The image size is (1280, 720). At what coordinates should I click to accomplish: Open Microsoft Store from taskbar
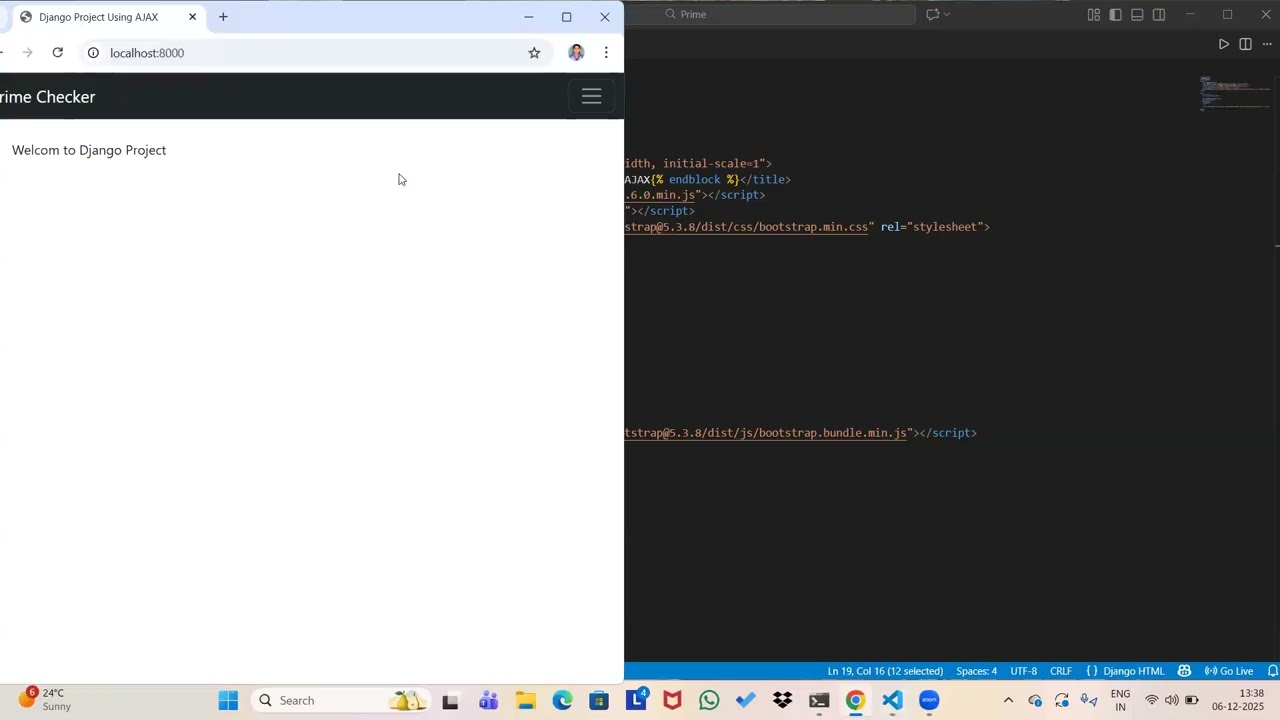pos(599,700)
